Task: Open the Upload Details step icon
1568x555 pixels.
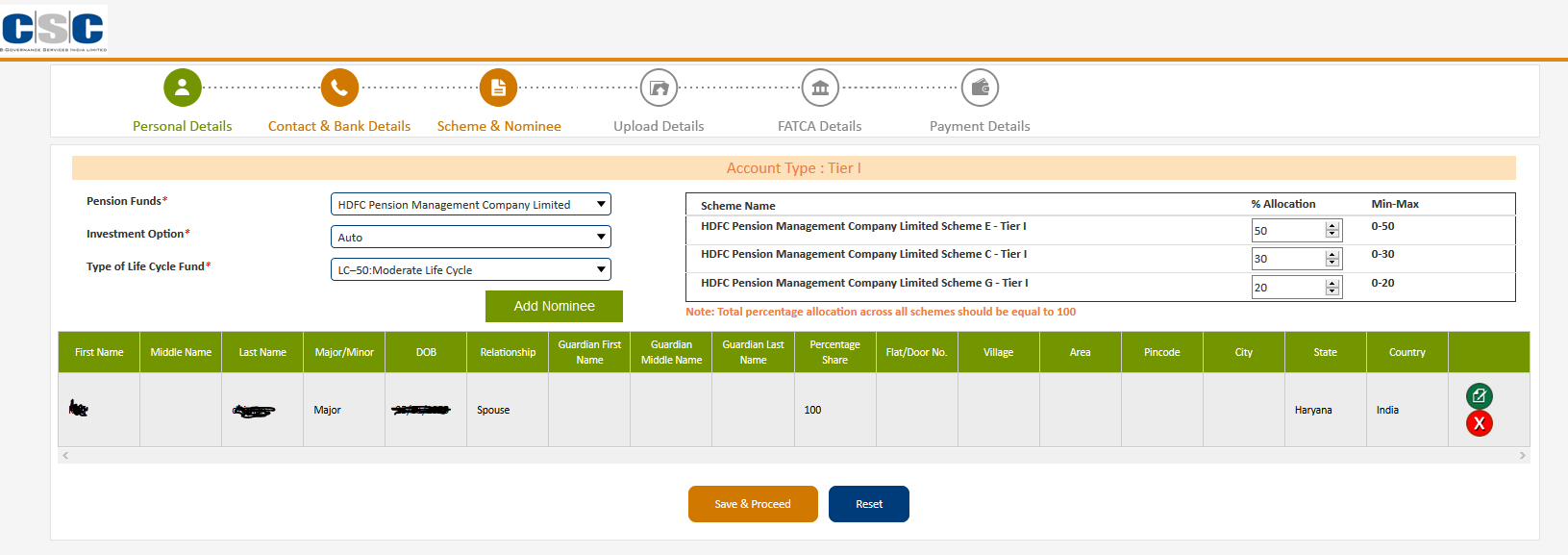Action: pyautogui.click(x=659, y=88)
